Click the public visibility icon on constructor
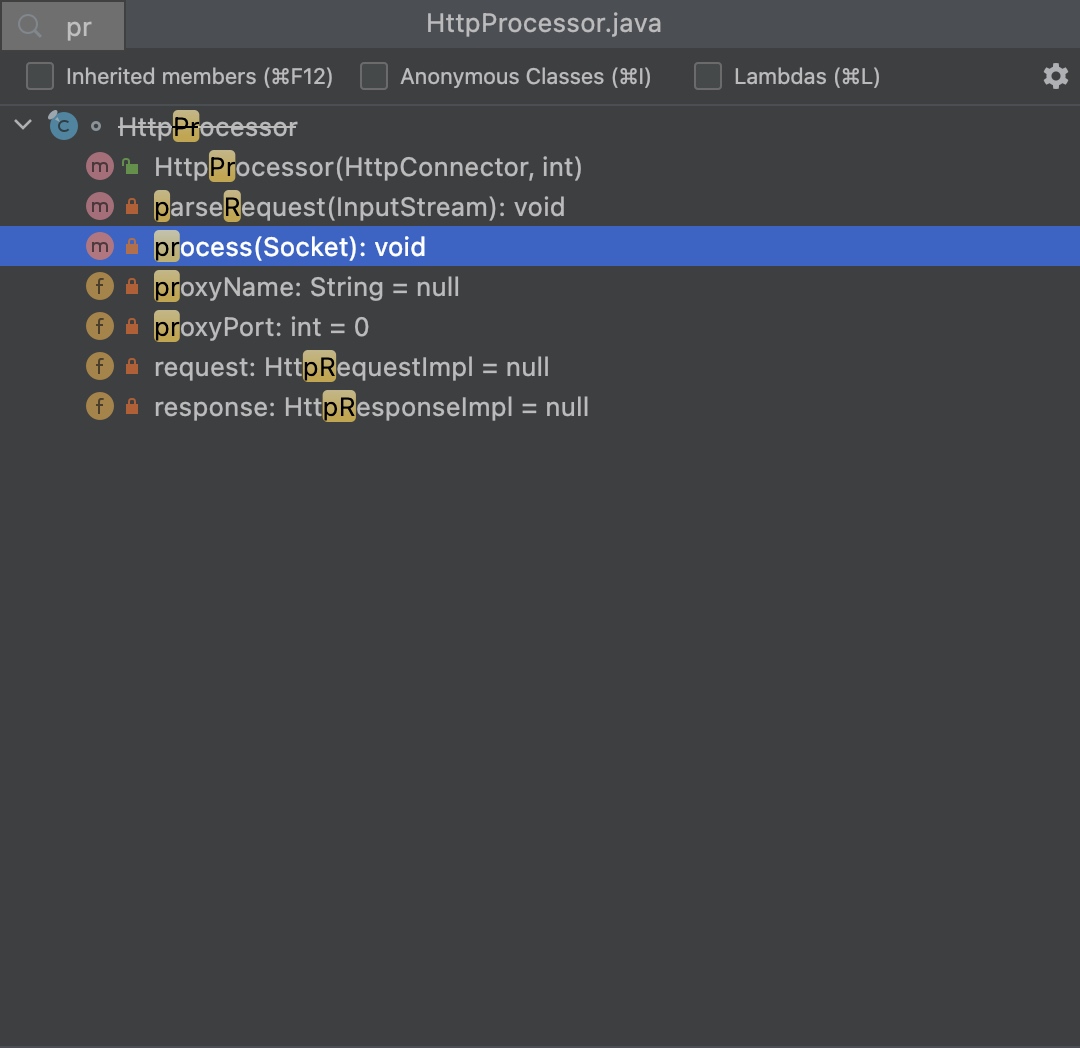The height and width of the screenshot is (1048, 1080). point(131,167)
